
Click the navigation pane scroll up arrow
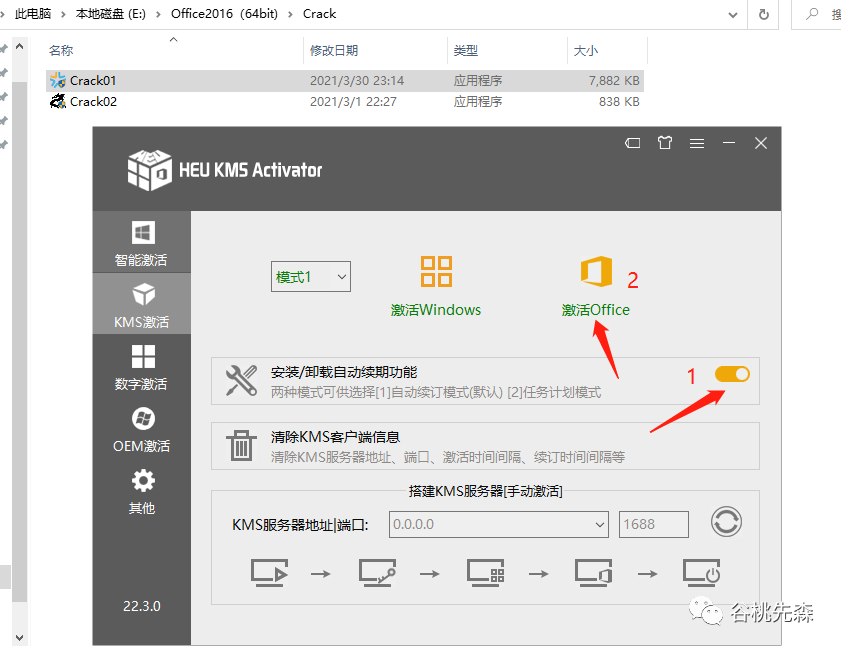point(19,47)
